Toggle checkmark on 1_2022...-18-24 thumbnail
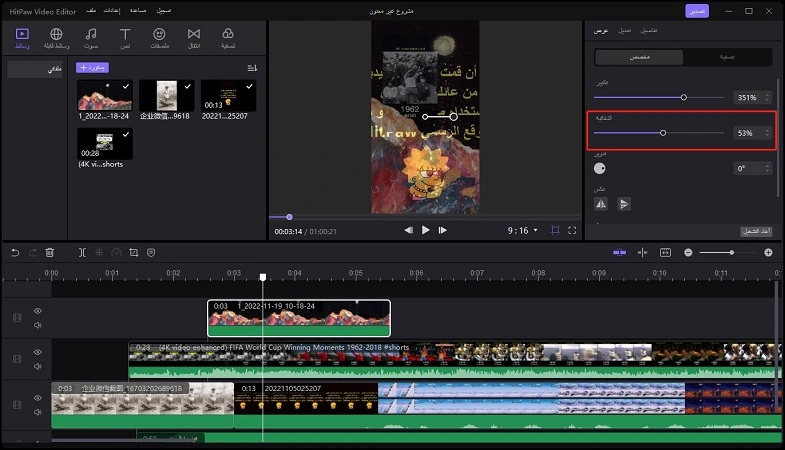The height and width of the screenshot is (450, 785). pos(126,86)
